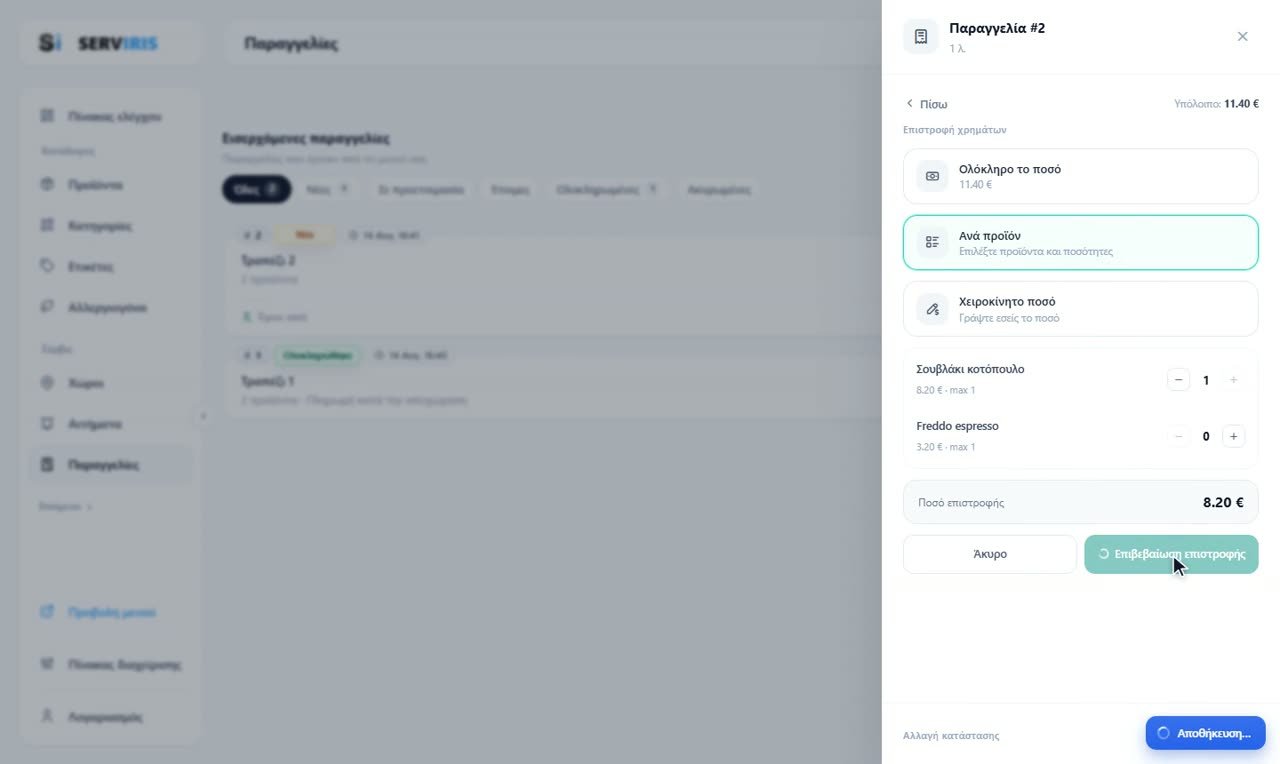Viewport: 1280px width, 764px height.
Task: Click the pencil icon for manual amount
Action: (x=932, y=309)
